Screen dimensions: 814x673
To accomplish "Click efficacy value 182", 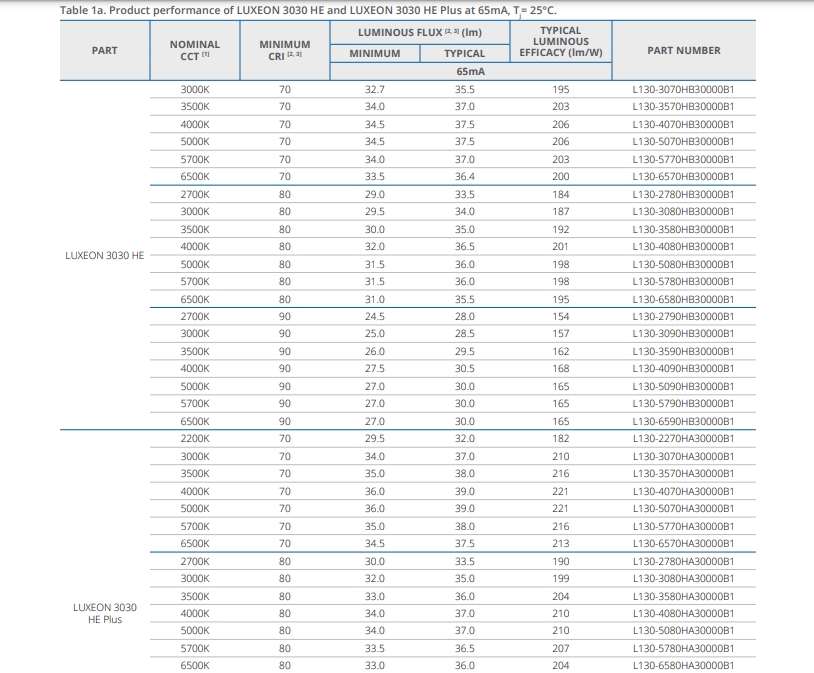I will (561, 438).
